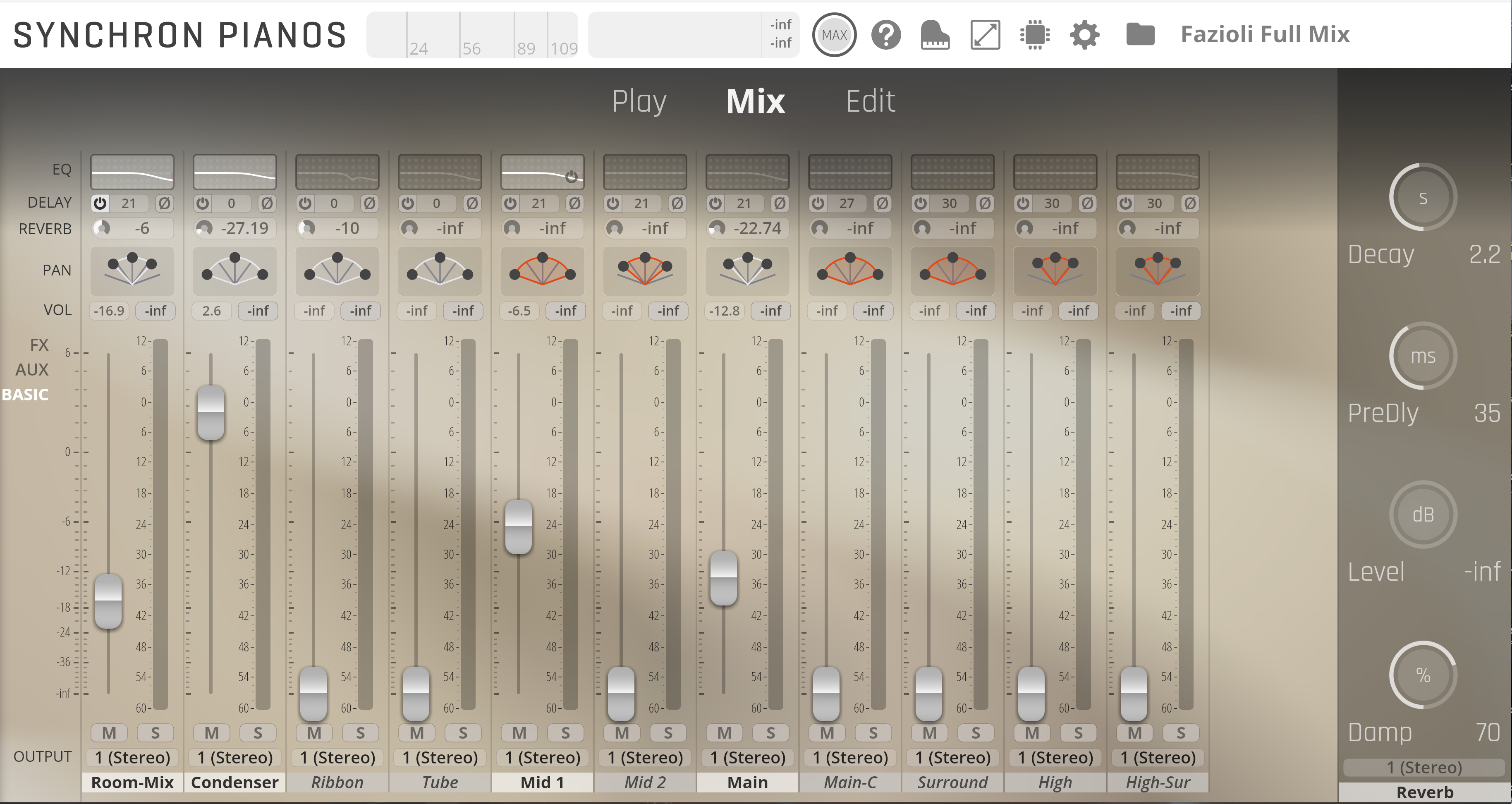The image size is (1512, 804).
Task: Open the Room-Mix EQ curve display
Action: click(132, 172)
